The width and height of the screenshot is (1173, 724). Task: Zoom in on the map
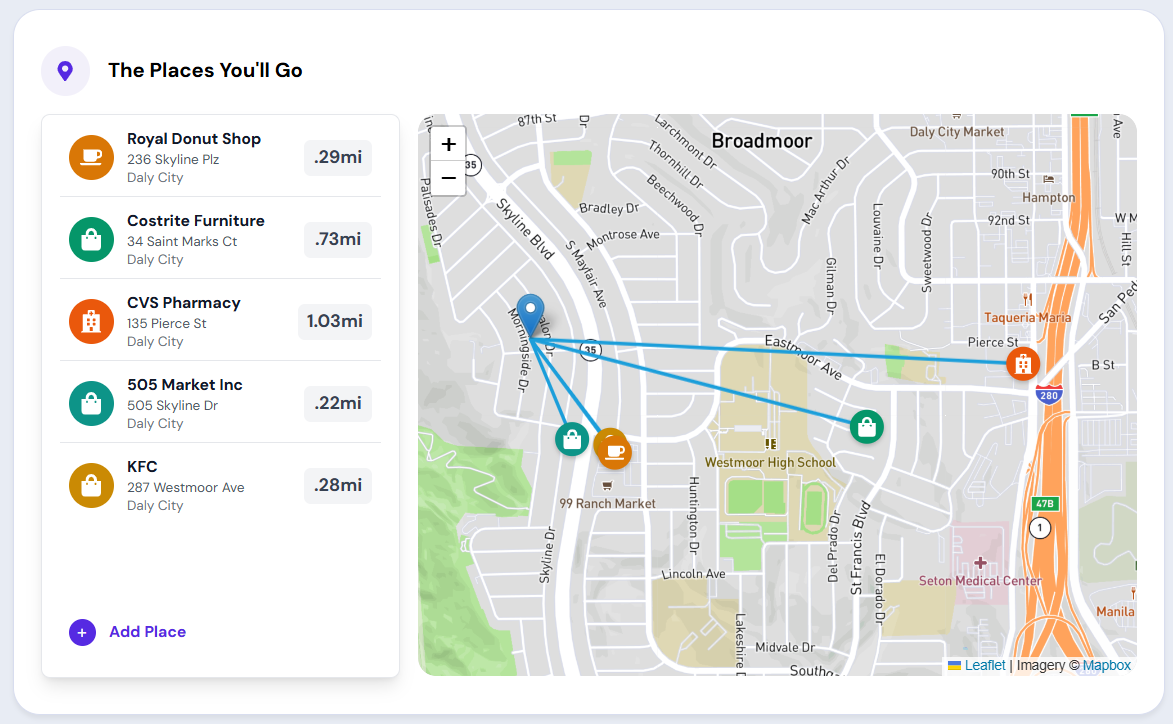click(448, 144)
